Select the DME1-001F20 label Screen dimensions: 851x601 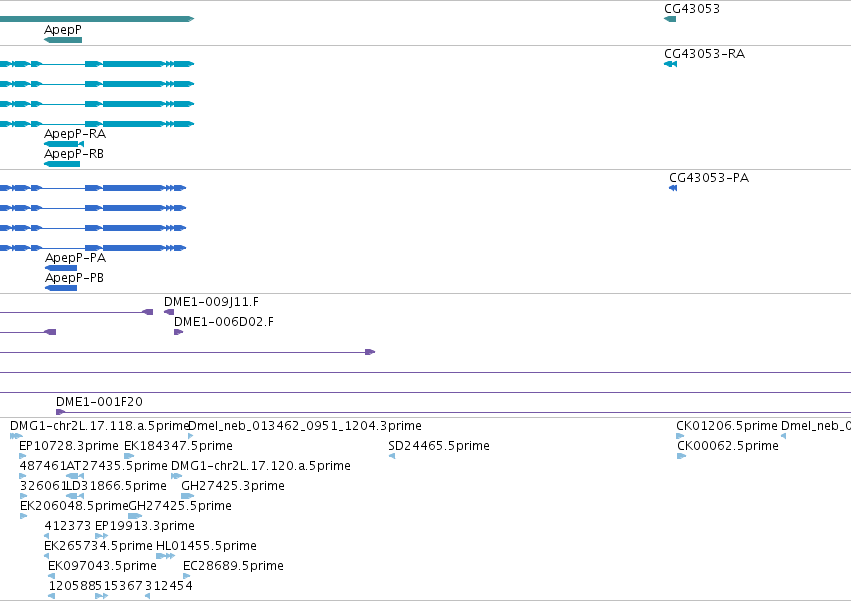(99, 402)
